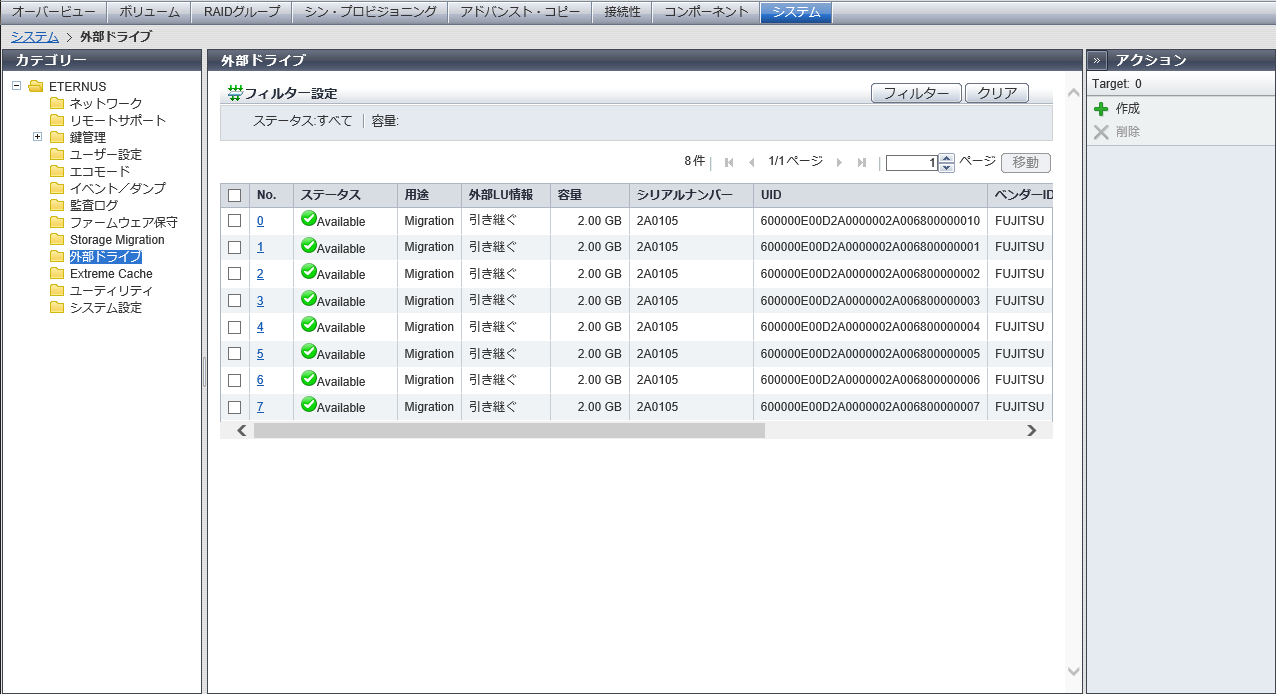This screenshot has height=694, width=1276.
Task: Open the drive No. 3 link
Action: (260, 301)
